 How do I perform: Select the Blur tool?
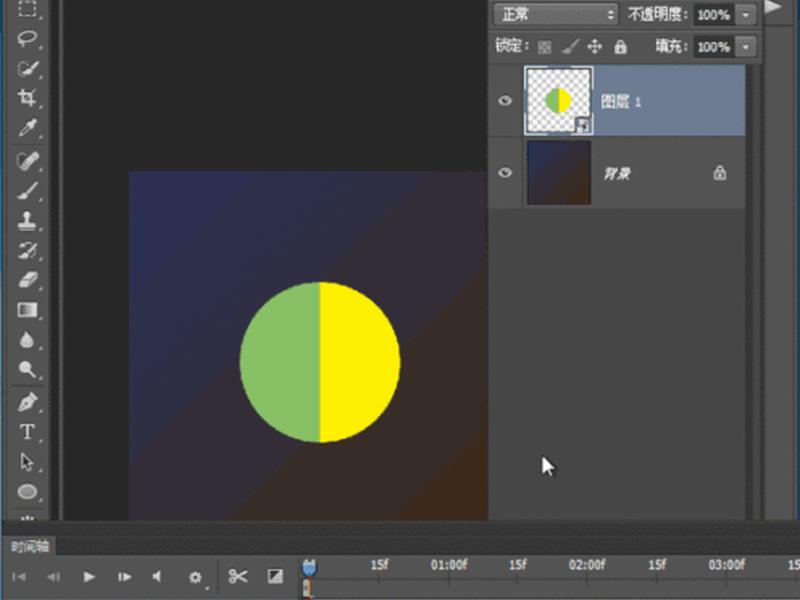tap(27, 340)
